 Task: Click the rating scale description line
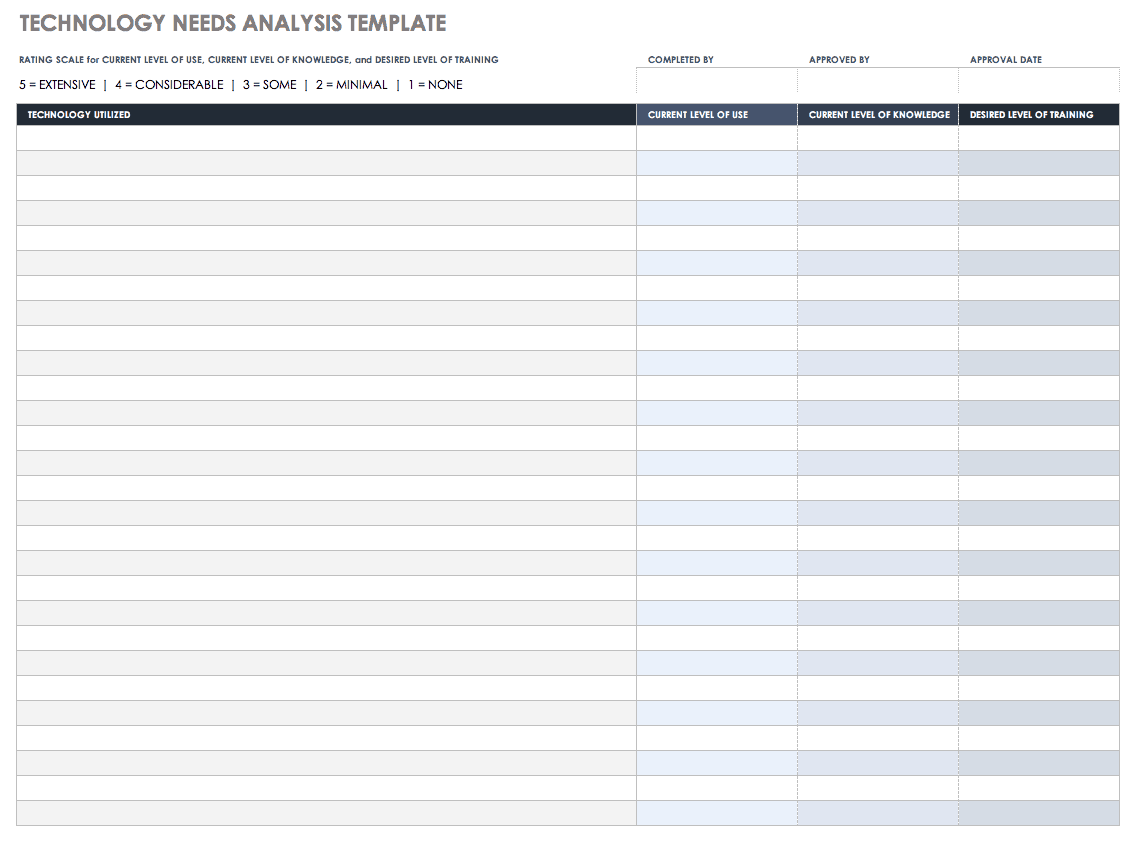(258, 59)
